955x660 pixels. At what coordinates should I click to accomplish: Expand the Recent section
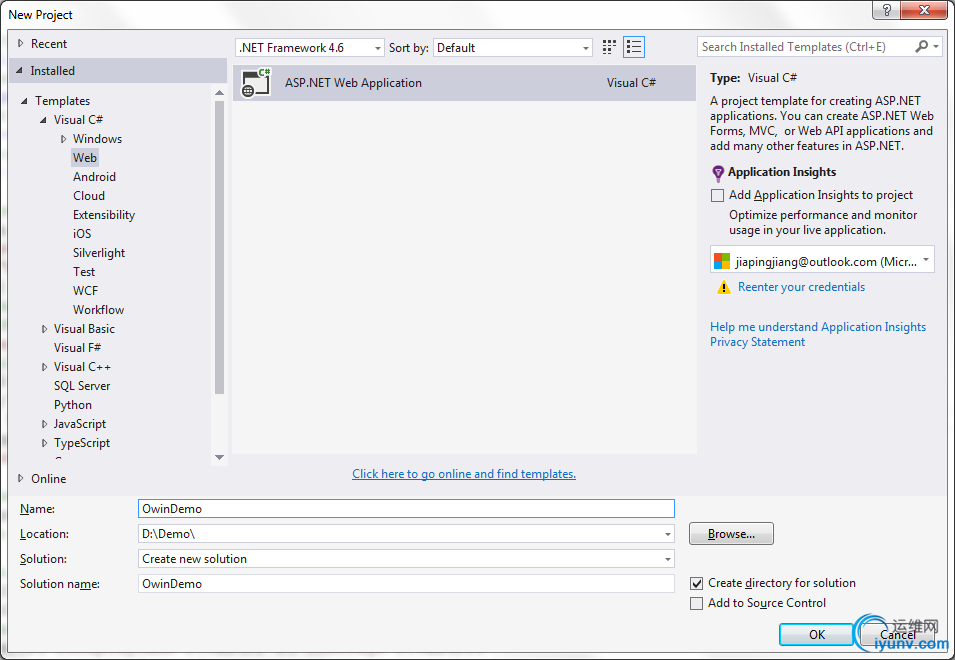click(21, 44)
